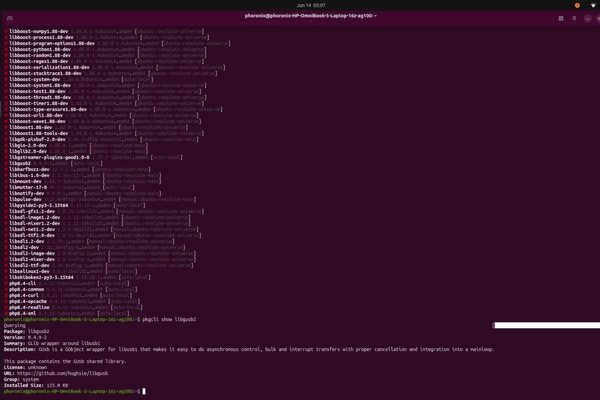Click the terminal window title phoronix@phoronix-HP-OmniBook

[x=310, y=16]
